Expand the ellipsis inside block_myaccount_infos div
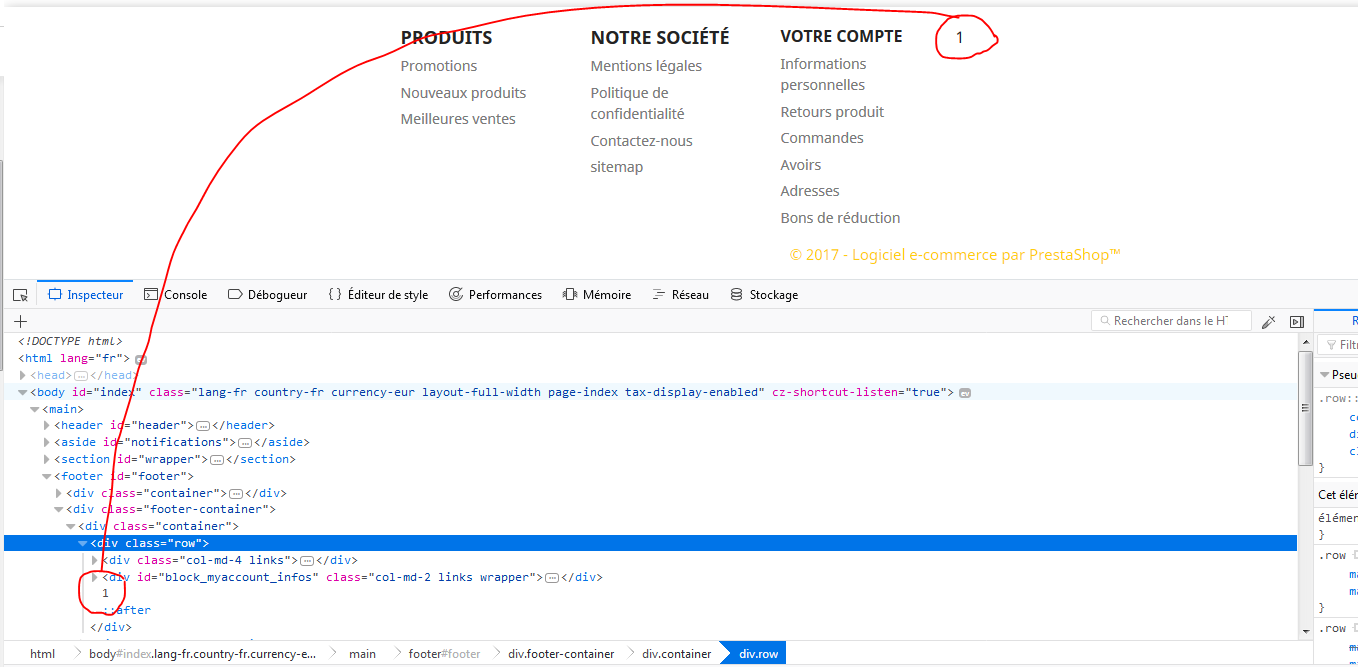This screenshot has width=1358, height=667. click(552, 578)
